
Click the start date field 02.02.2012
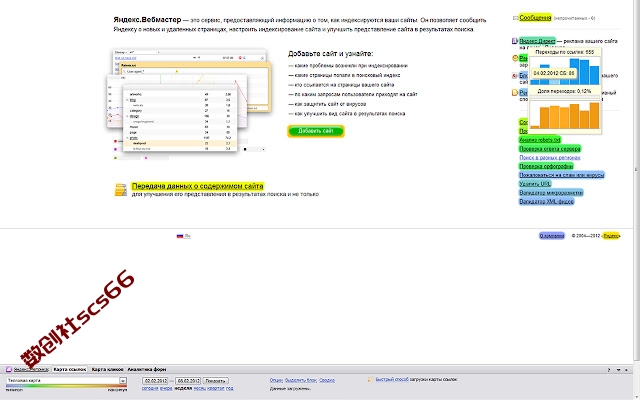(x=155, y=380)
